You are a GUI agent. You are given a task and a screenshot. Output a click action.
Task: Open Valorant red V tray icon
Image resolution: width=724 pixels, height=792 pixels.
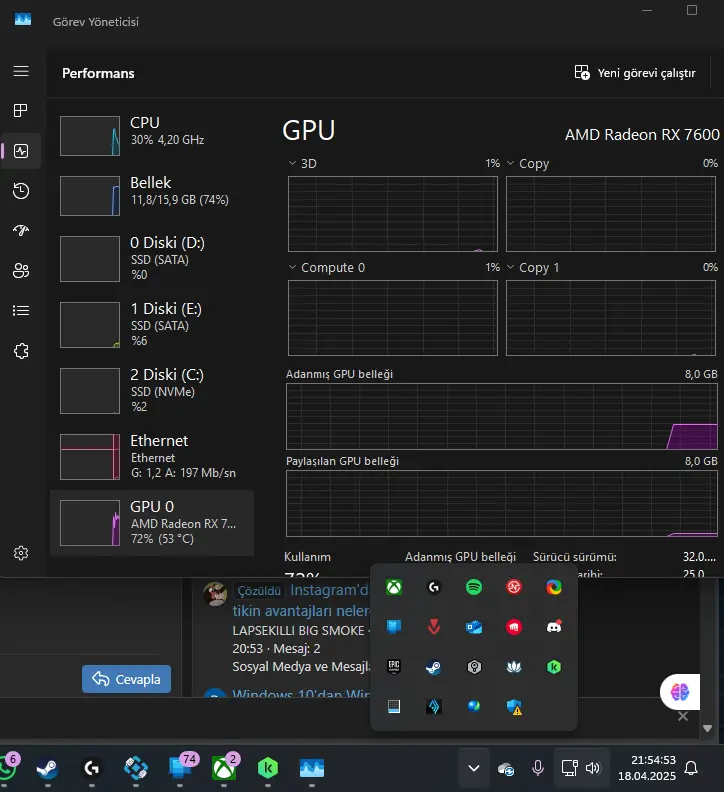tap(434, 627)
